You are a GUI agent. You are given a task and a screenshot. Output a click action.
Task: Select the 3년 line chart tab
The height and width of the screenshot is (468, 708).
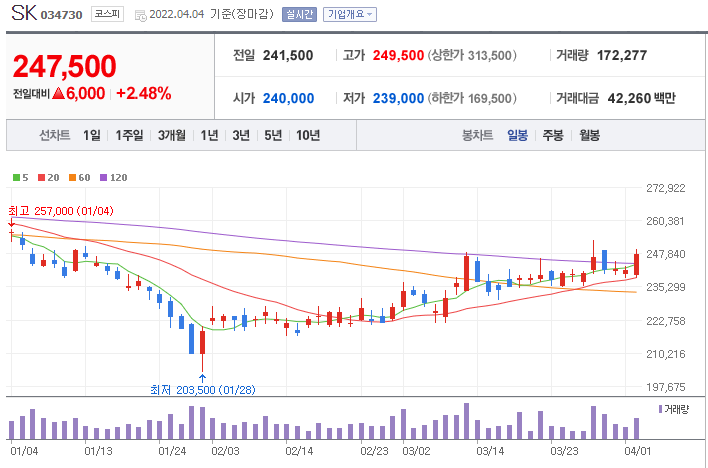pyautogui.click(x=241, y=135)
